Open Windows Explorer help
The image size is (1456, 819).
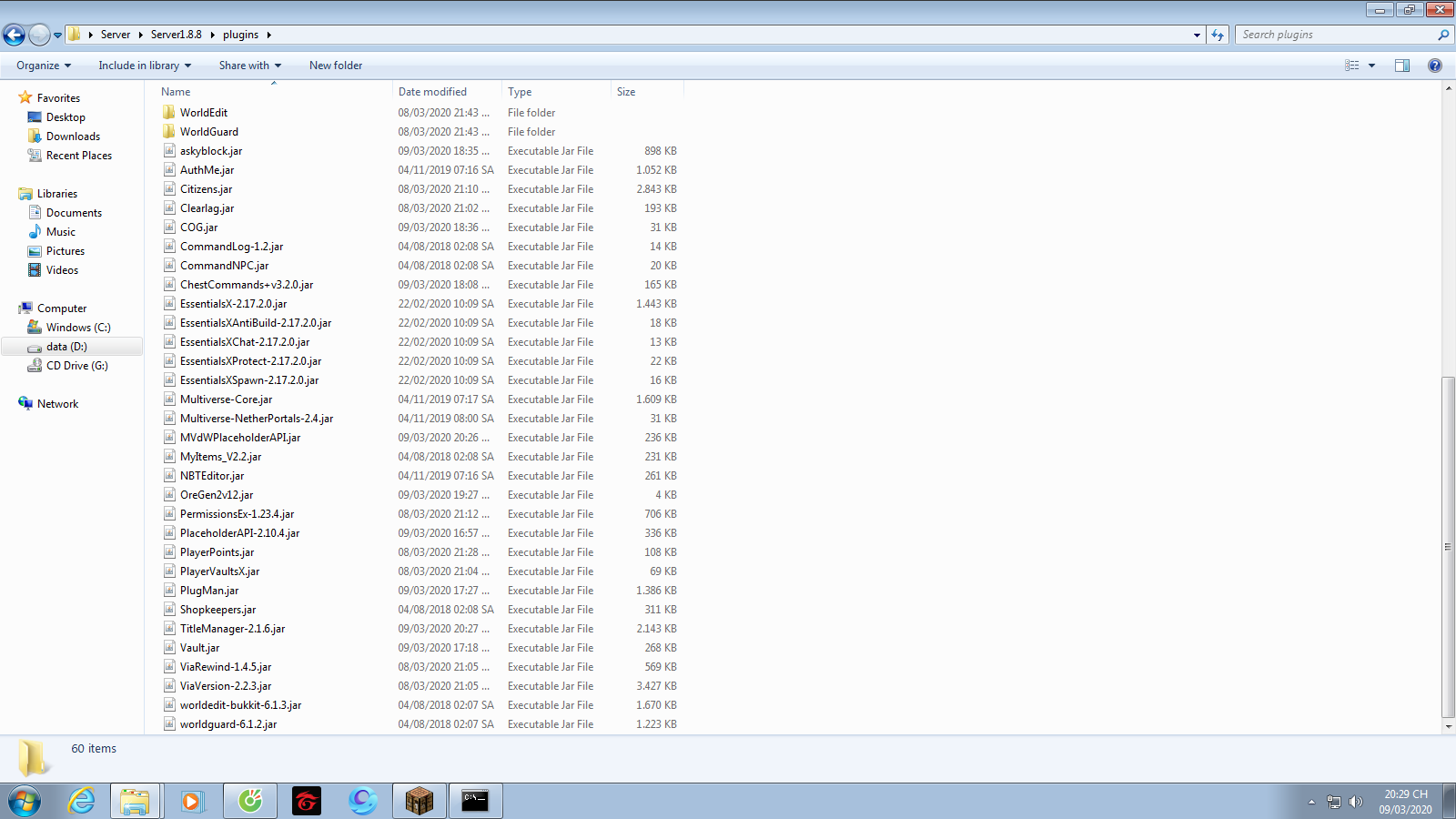click(1435, 66)
